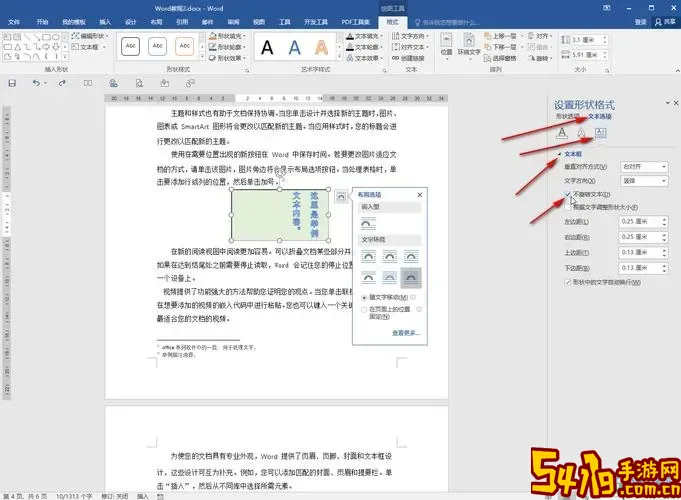Select Fix position on page radio button
This screenshot has height=500, width=681.
(364, 310)
